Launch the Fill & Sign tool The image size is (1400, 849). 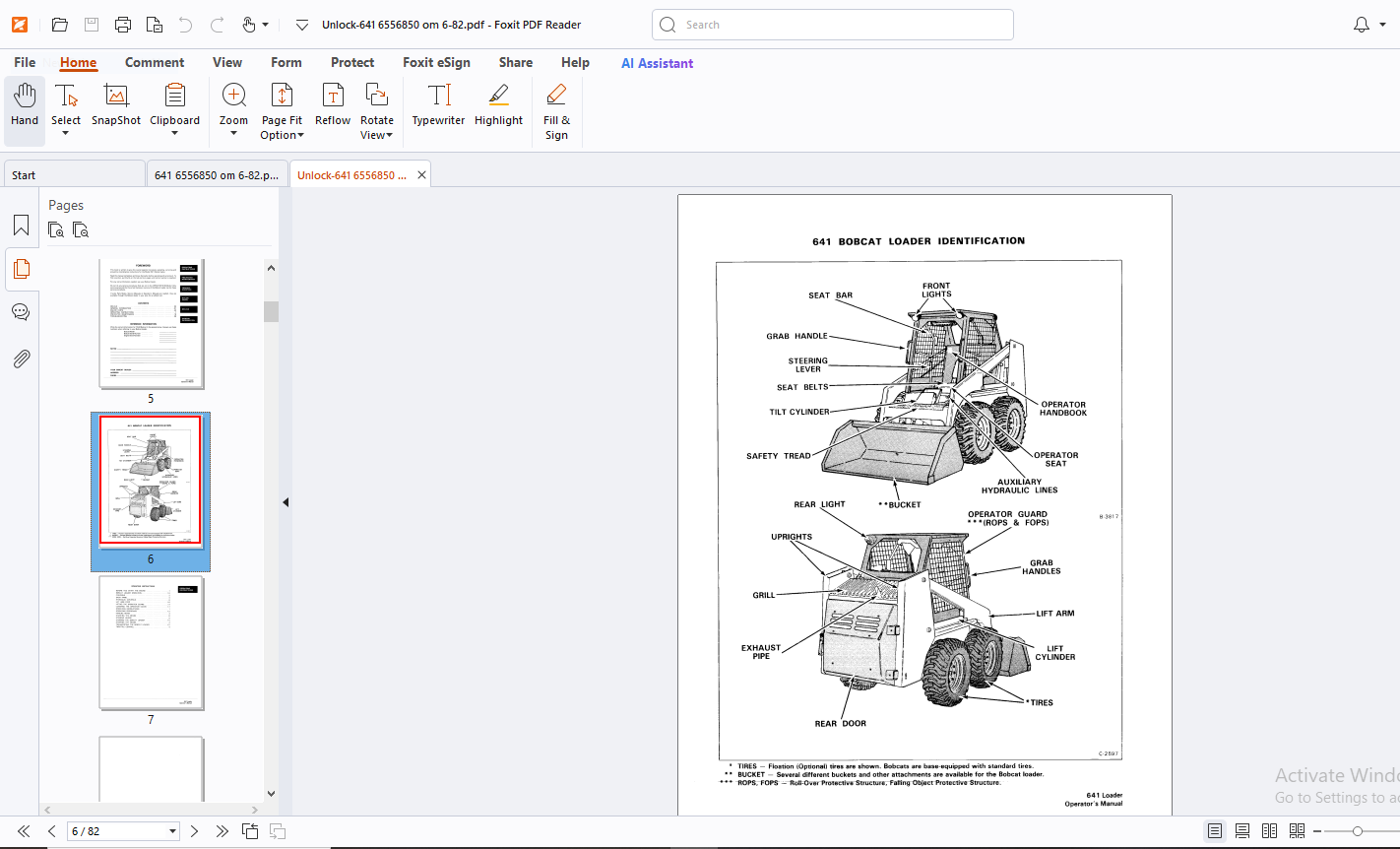coord(556,112)
